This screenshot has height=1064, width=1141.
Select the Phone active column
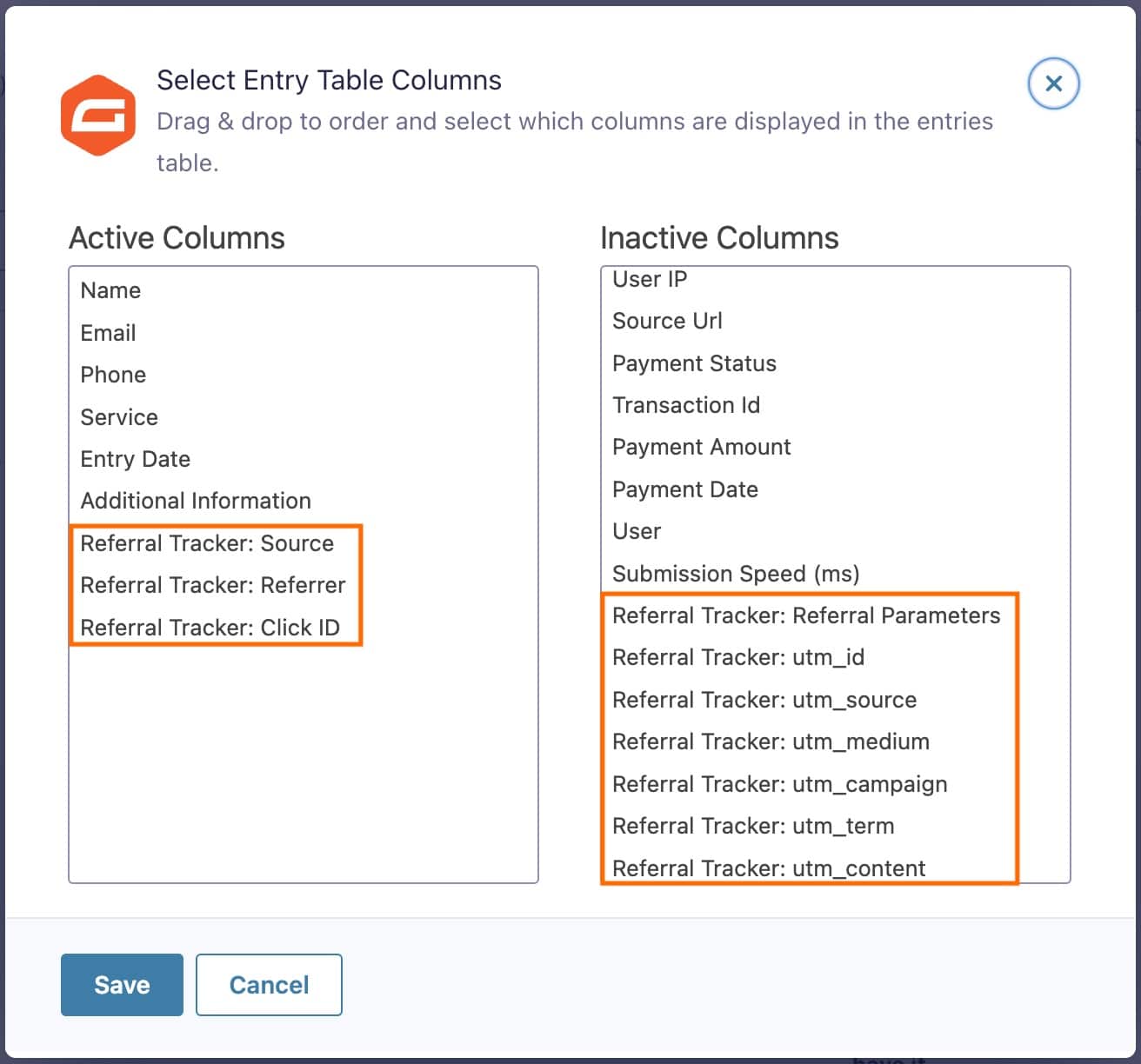113,375
